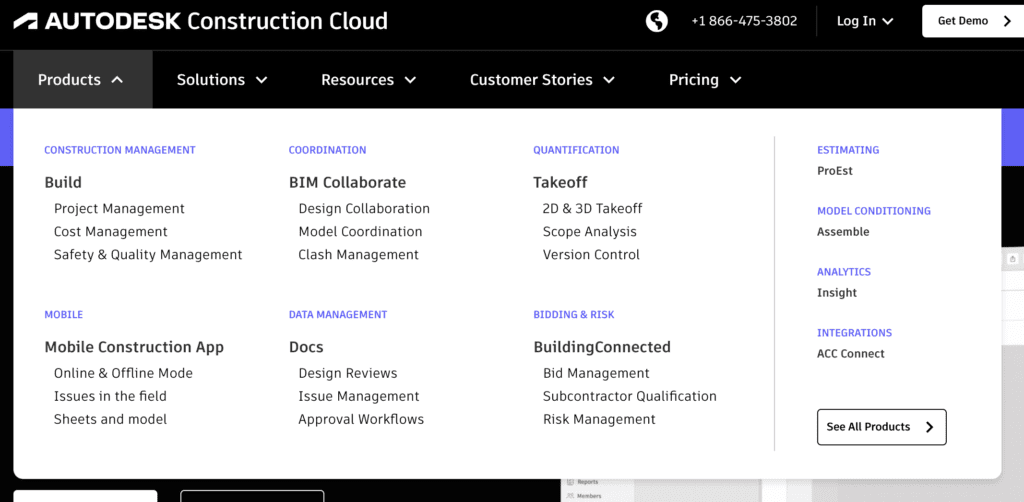
Task: Click the Autodesk Construction Cloud logo
Action: [x=201, y=21]
